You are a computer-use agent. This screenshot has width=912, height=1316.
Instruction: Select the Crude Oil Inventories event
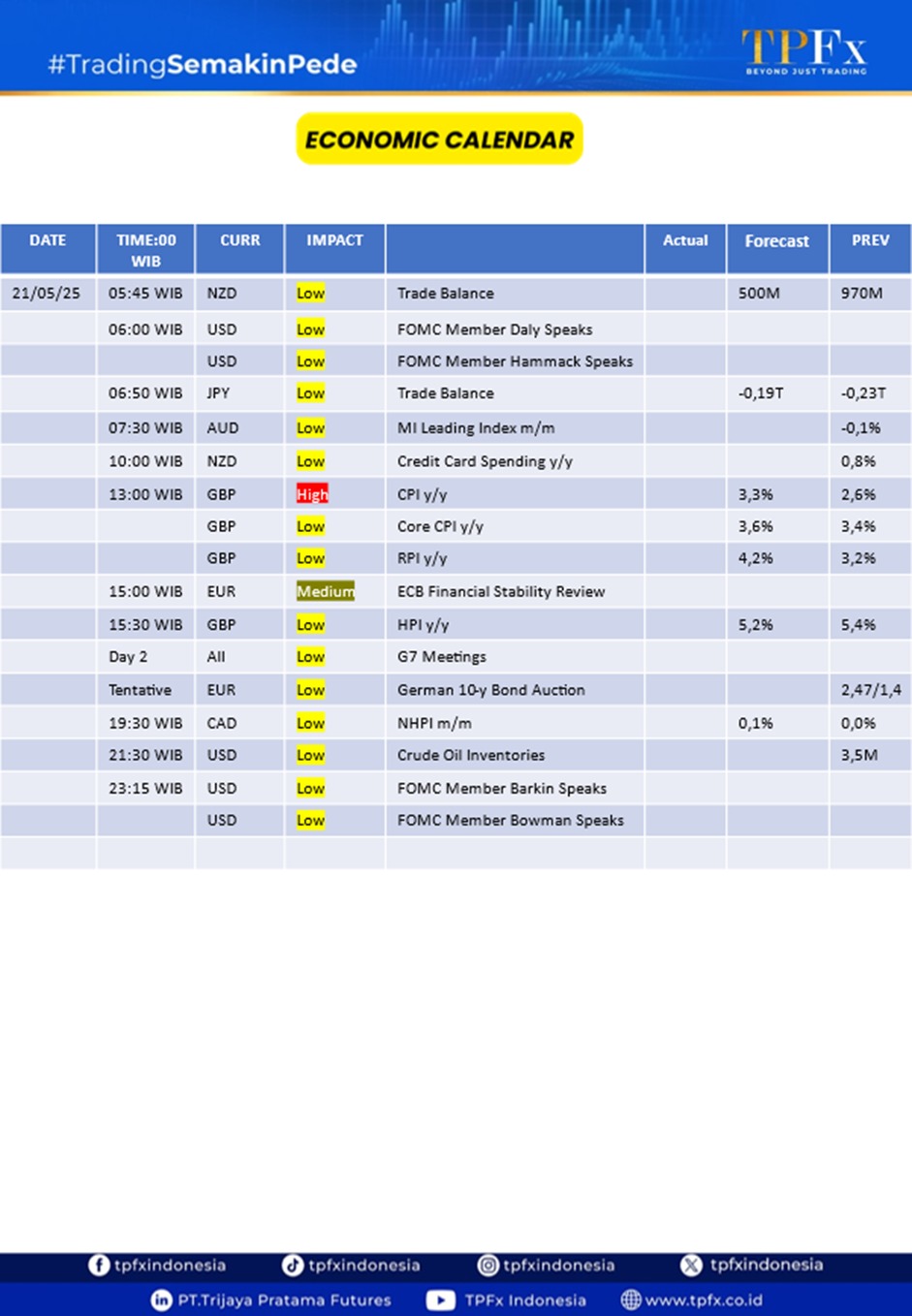(471, 755)
